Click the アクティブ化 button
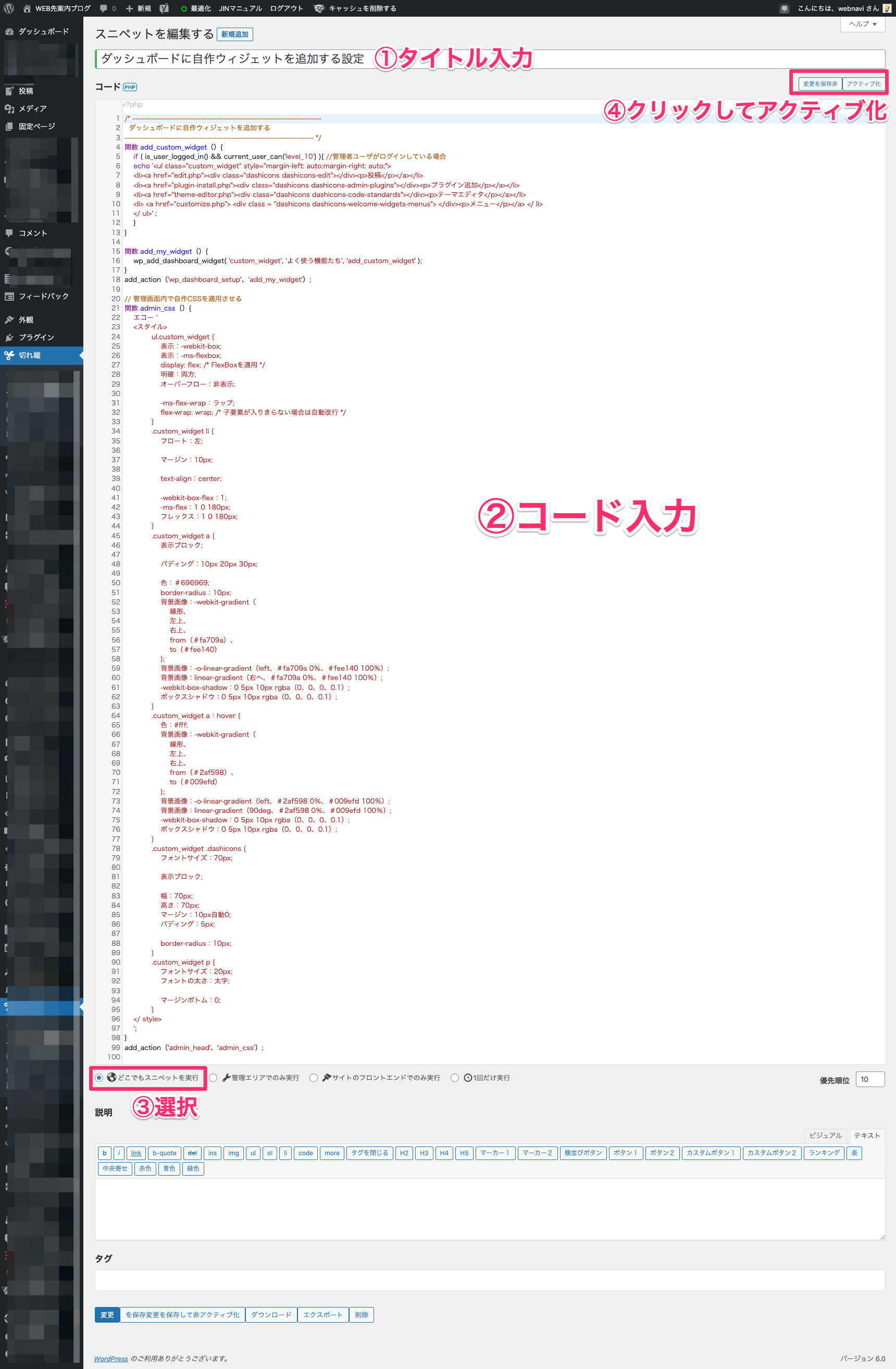The width and height of the screenshot is (896, 1369). pos(863,84)
